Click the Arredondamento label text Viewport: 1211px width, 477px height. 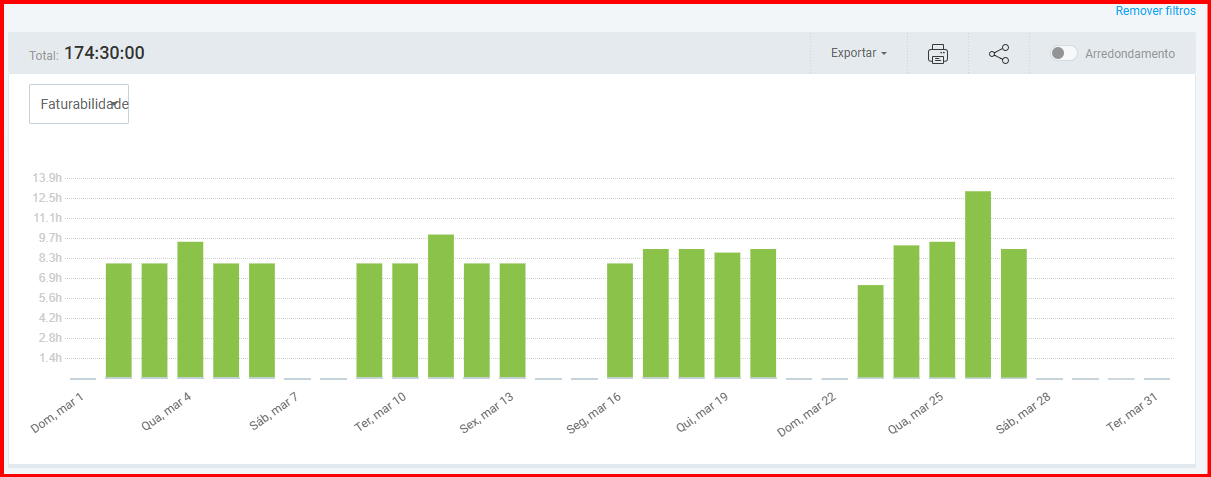click(1129, 54)
